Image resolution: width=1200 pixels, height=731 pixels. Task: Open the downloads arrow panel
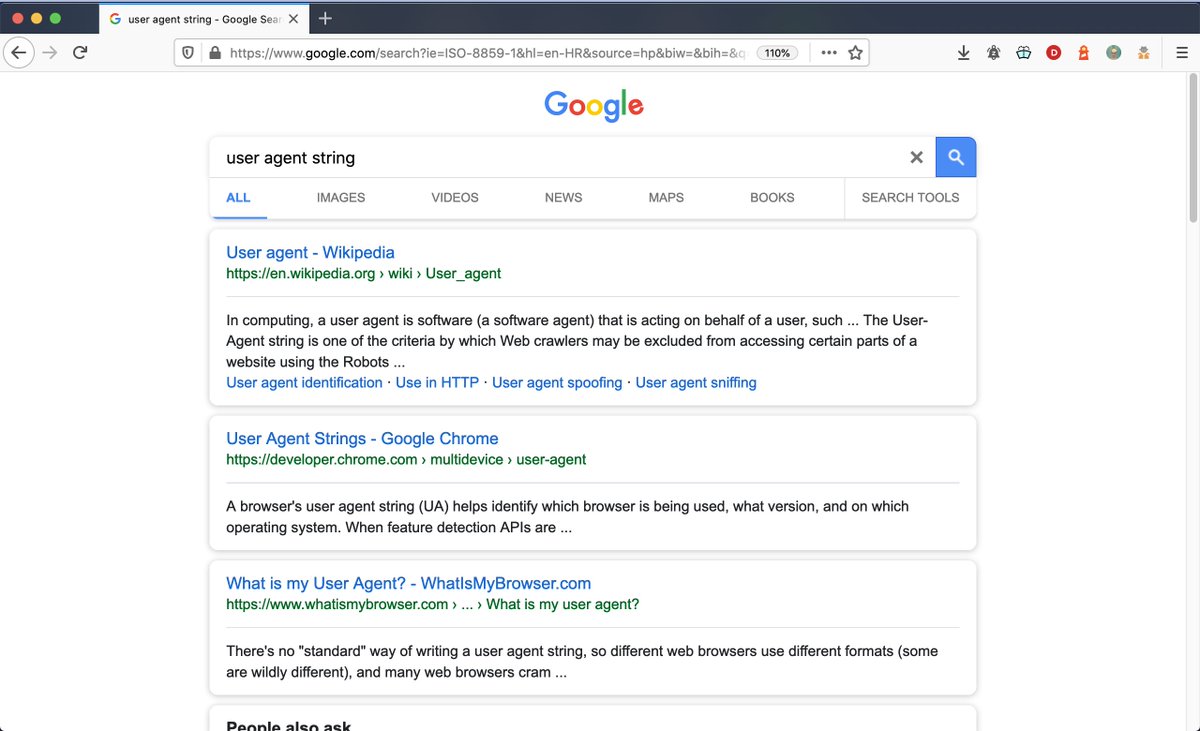coord(964,53)
